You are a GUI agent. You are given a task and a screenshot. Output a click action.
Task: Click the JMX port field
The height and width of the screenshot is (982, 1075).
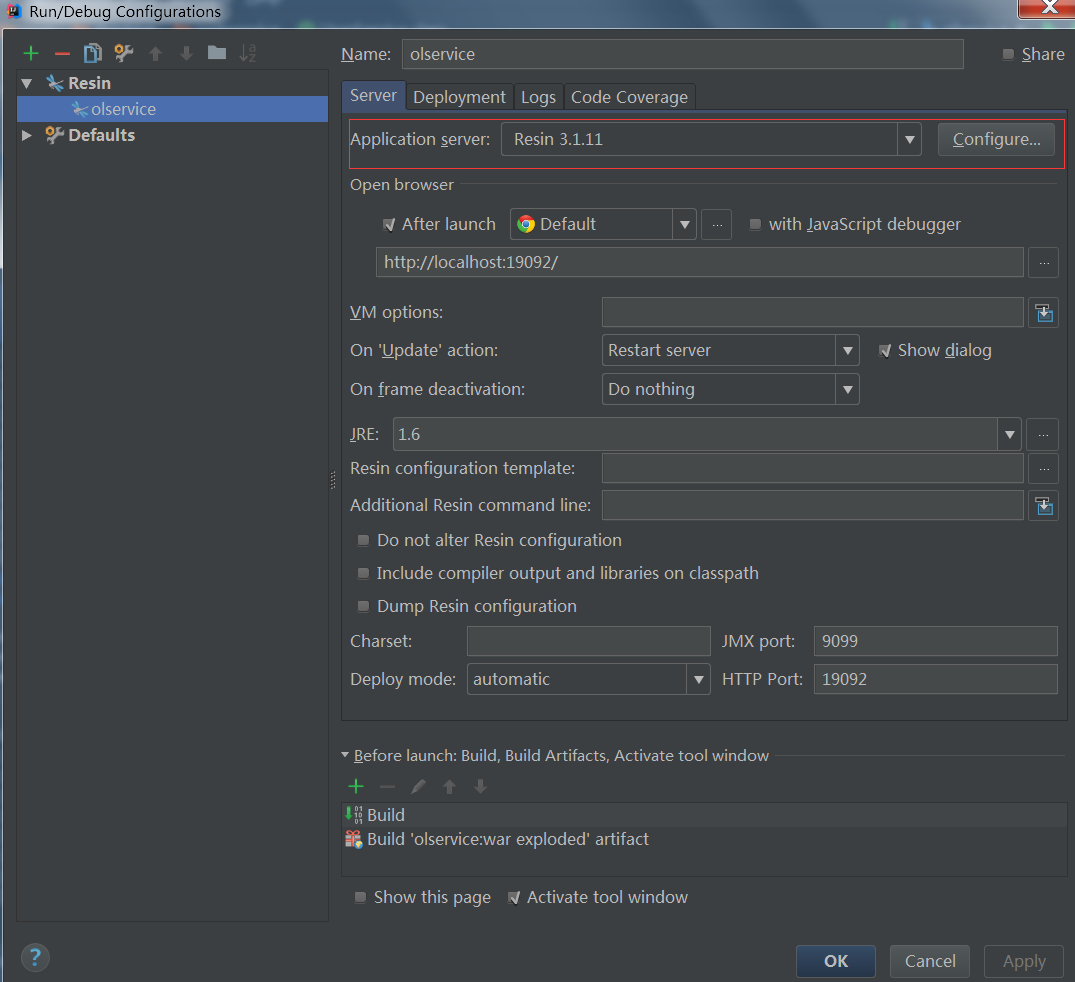click(935, 641)
